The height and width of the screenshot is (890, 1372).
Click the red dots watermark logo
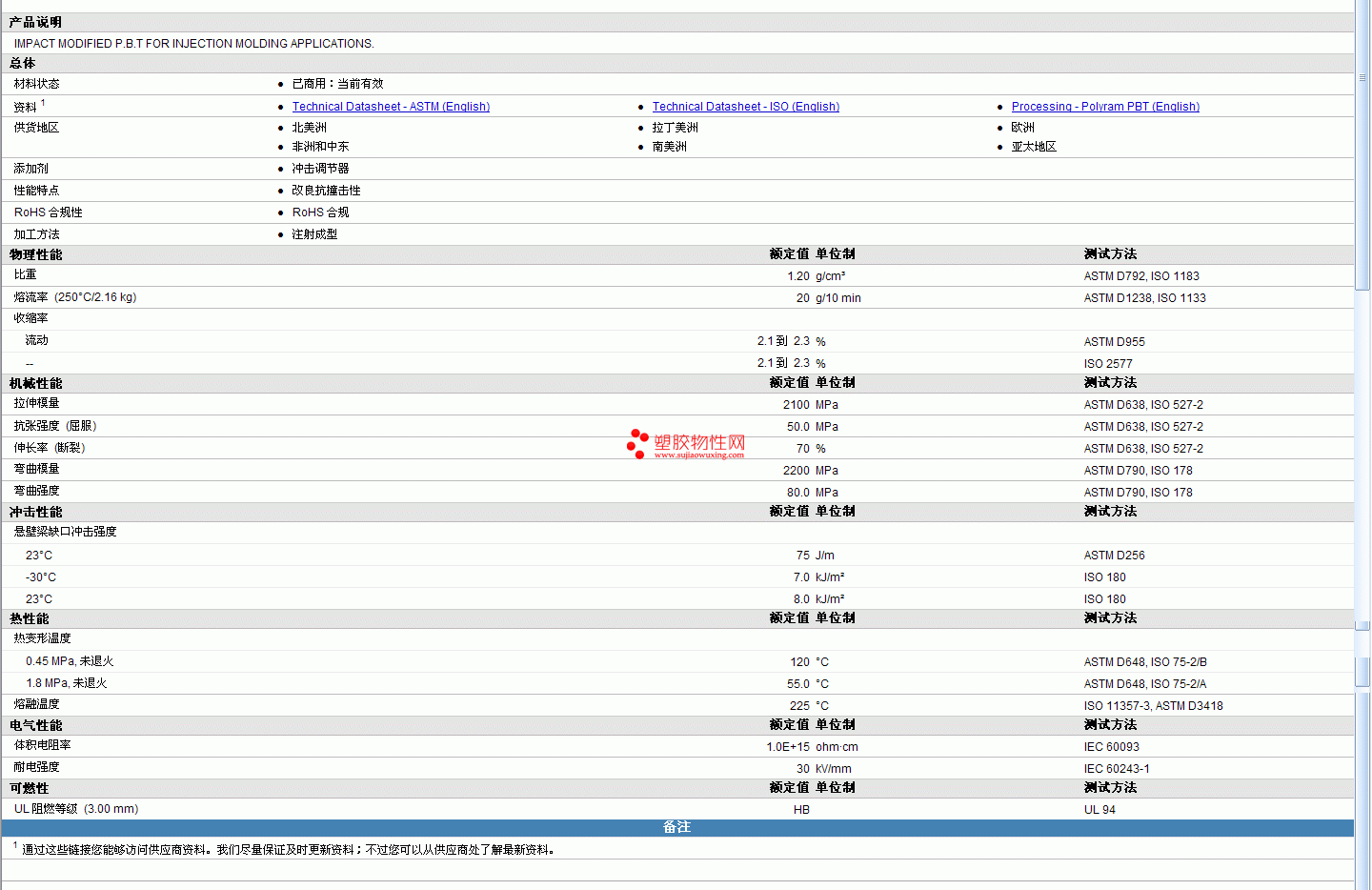pos(637,443)
